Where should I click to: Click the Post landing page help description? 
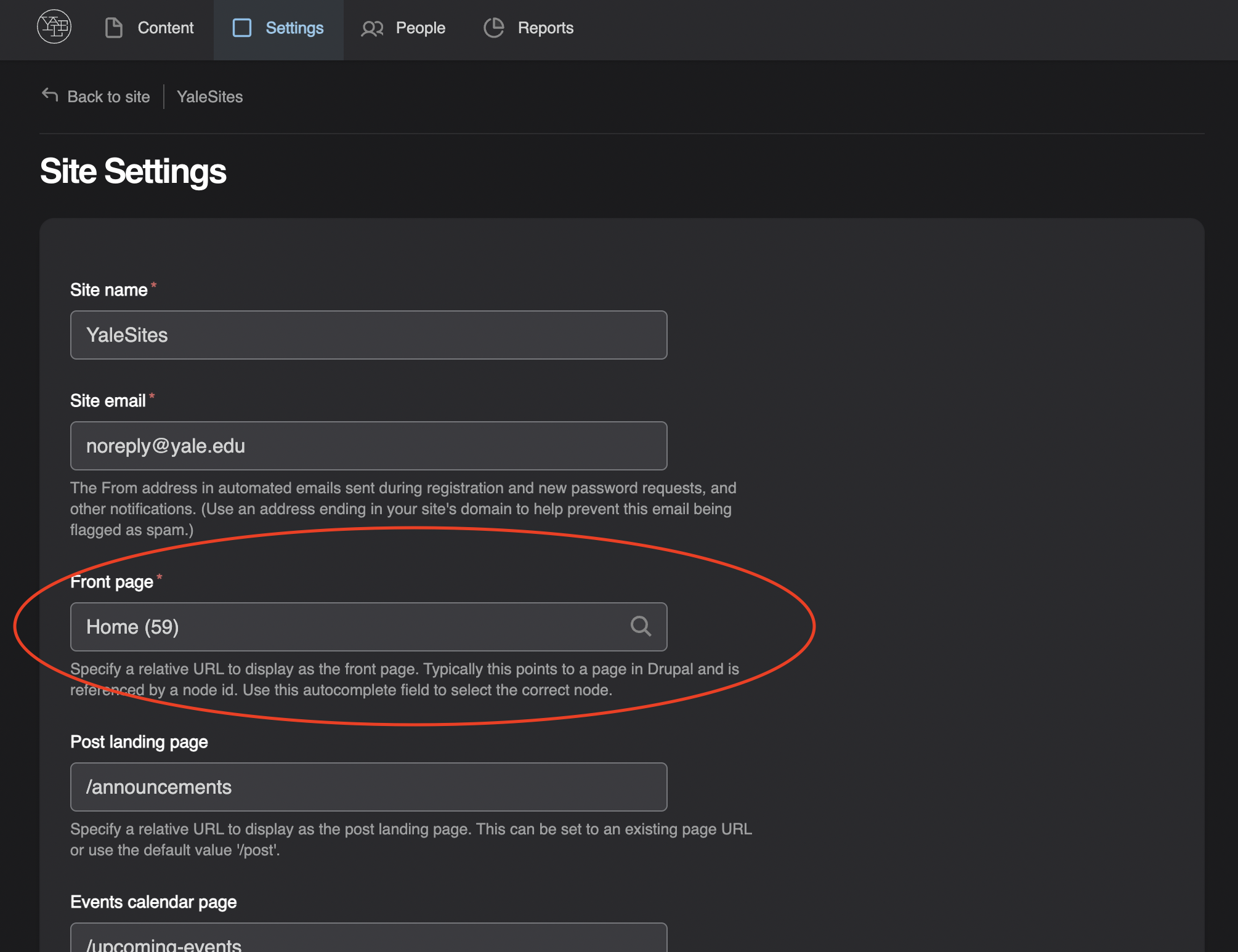411,839
